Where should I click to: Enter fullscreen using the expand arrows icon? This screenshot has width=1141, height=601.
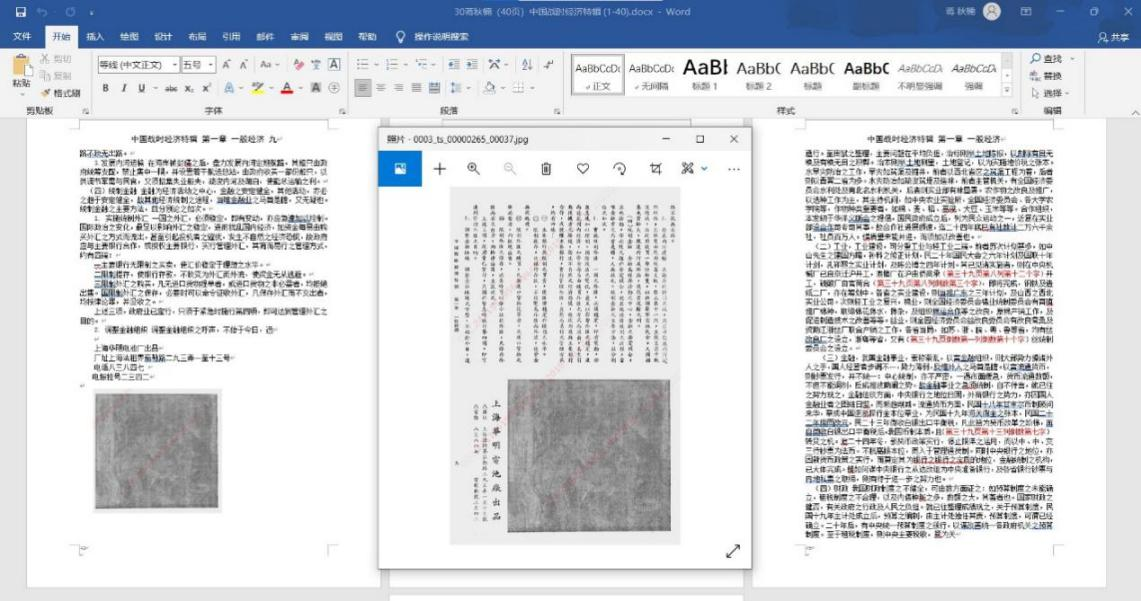732,551
